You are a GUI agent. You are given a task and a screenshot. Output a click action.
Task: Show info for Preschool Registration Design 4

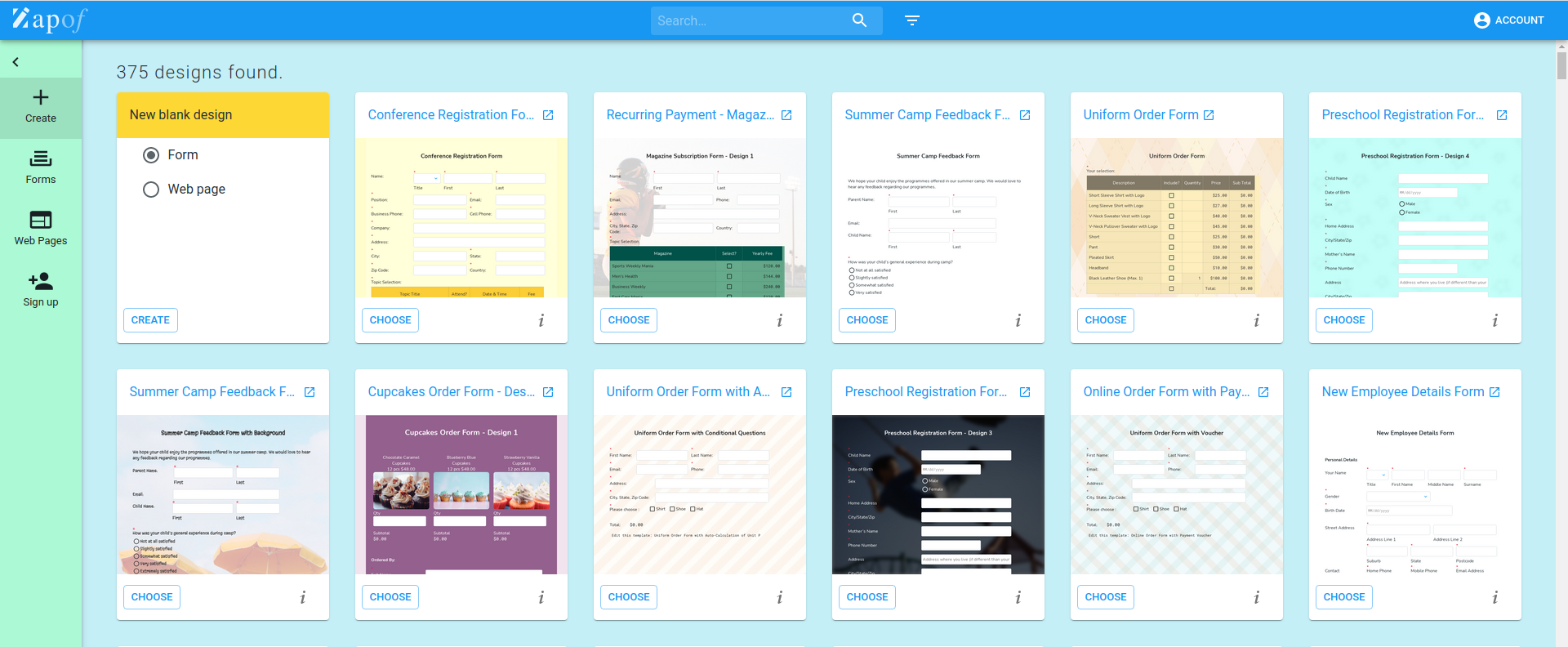1495,320
